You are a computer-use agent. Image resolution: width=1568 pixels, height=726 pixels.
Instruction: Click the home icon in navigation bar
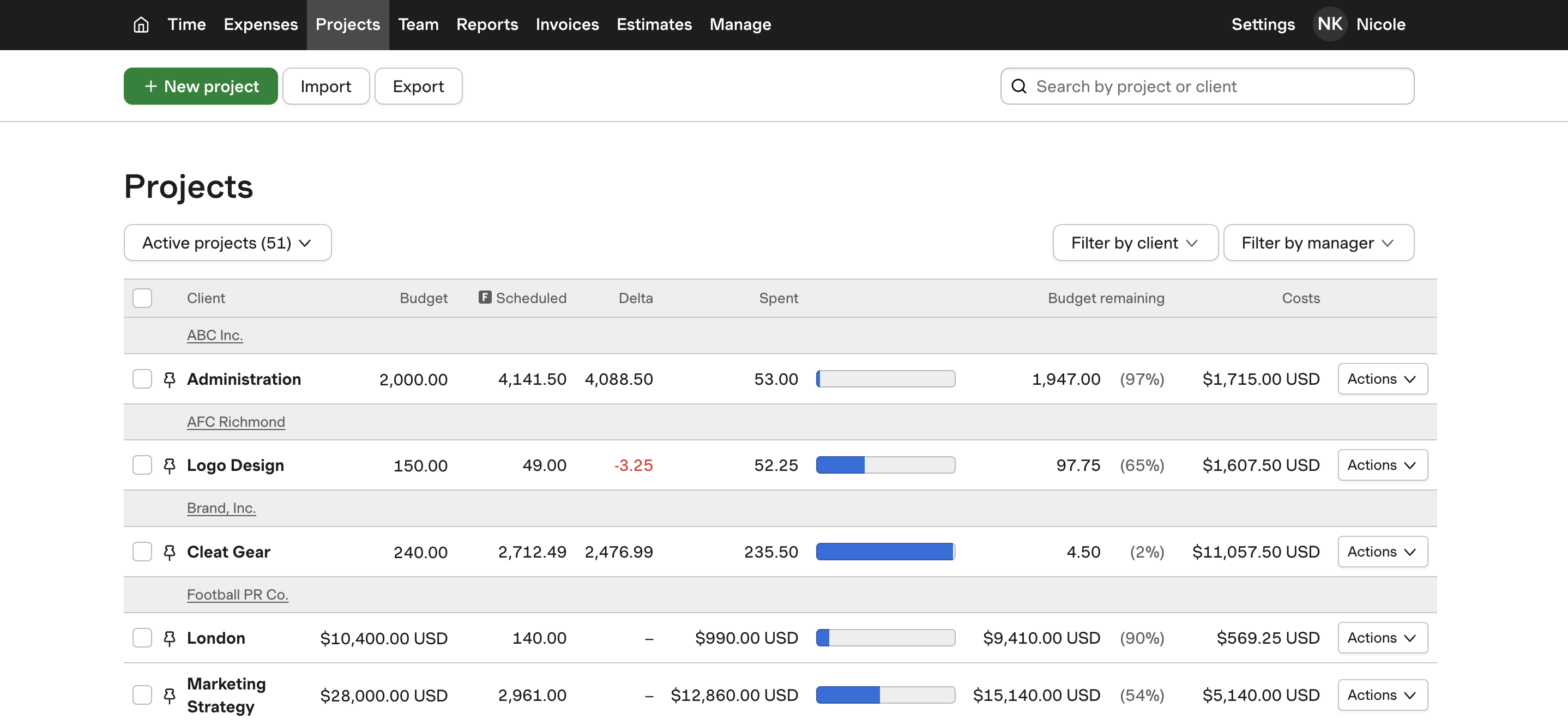click(141, 25)
